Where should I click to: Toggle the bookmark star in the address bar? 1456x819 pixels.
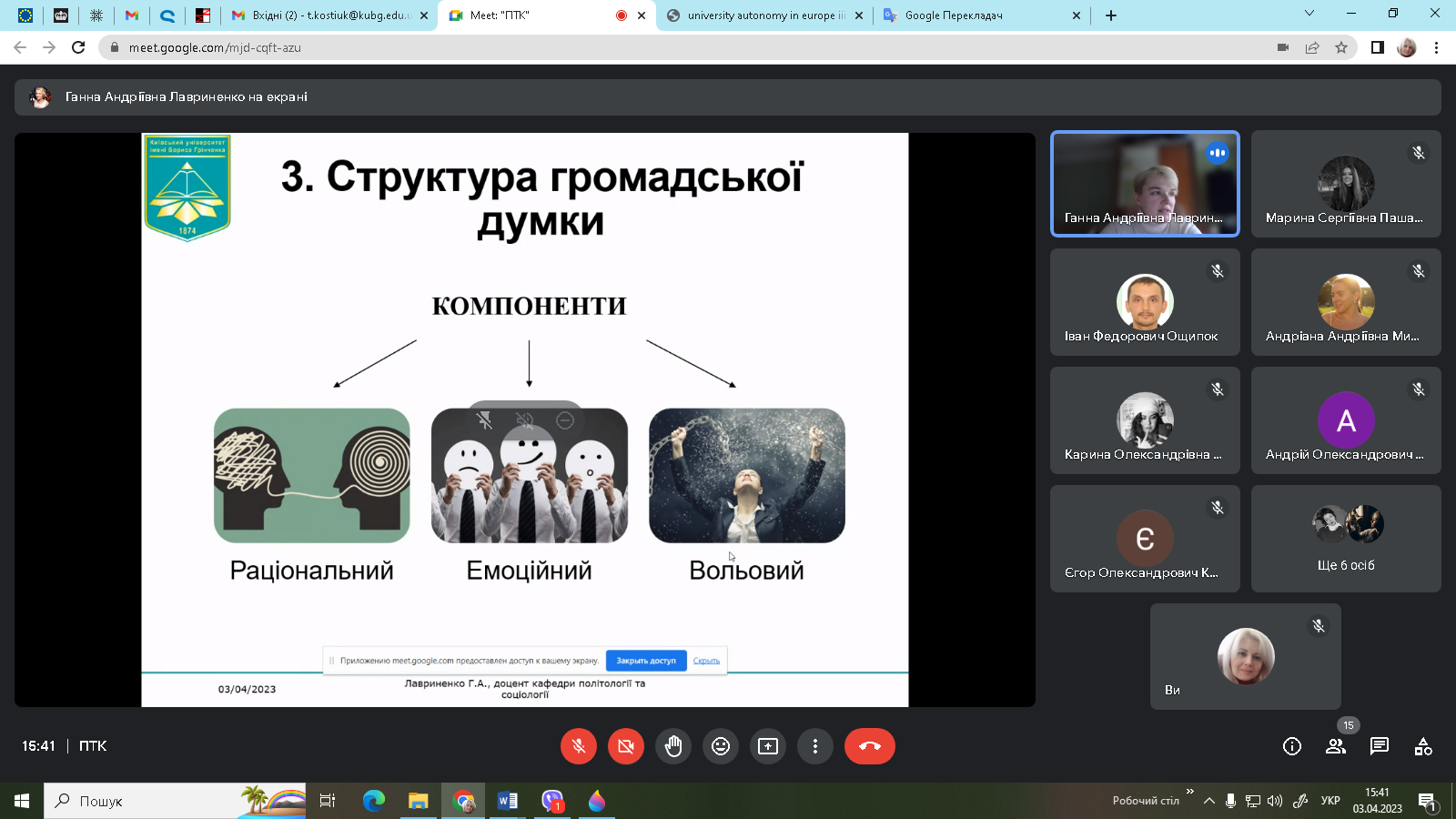click(1340, 47)
